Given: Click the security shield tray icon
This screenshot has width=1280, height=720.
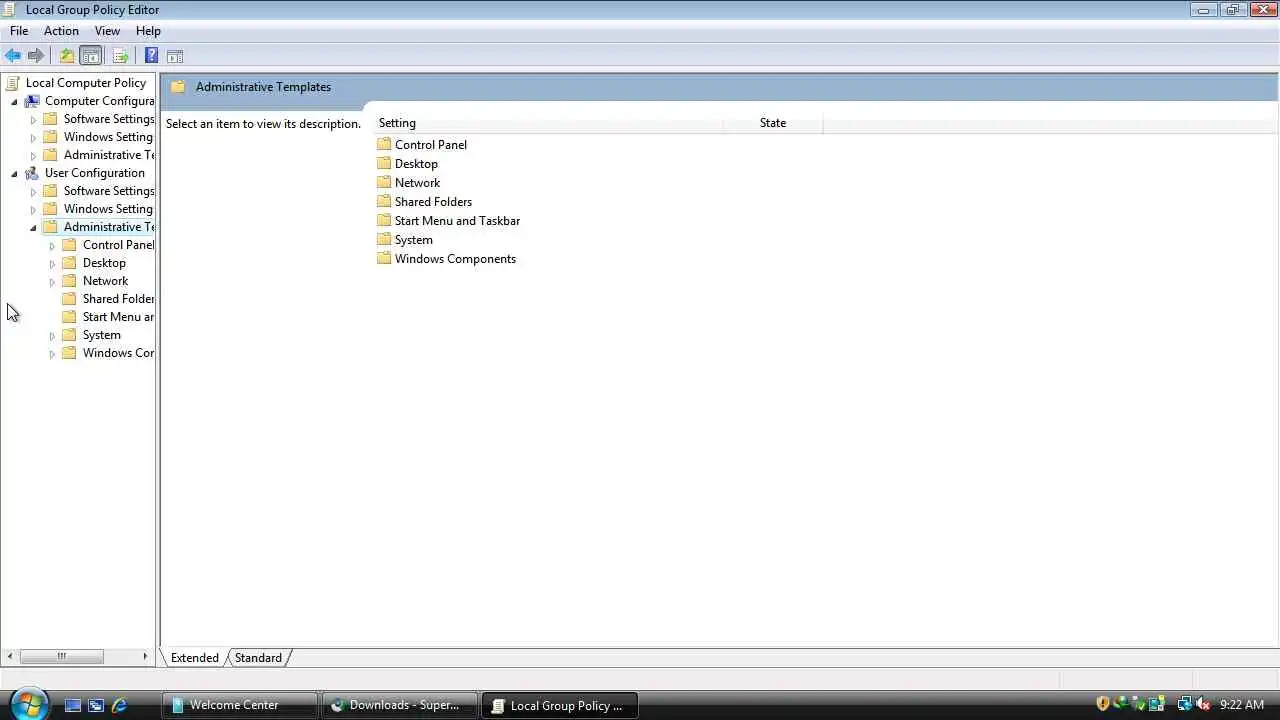Looking at the screenshot, I should [x=1103, y=704].
